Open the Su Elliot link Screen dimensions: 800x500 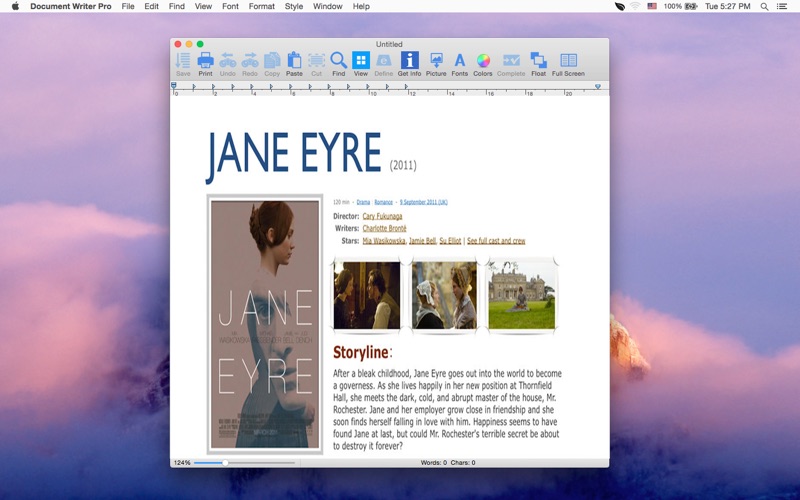[x=450, y=241]
